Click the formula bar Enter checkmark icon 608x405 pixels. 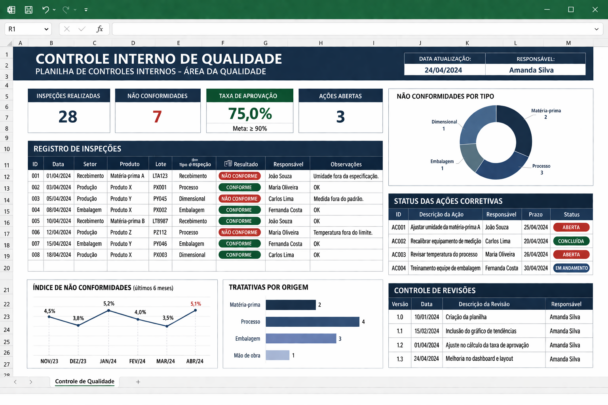pyautogui.click(x=83, y=29)
